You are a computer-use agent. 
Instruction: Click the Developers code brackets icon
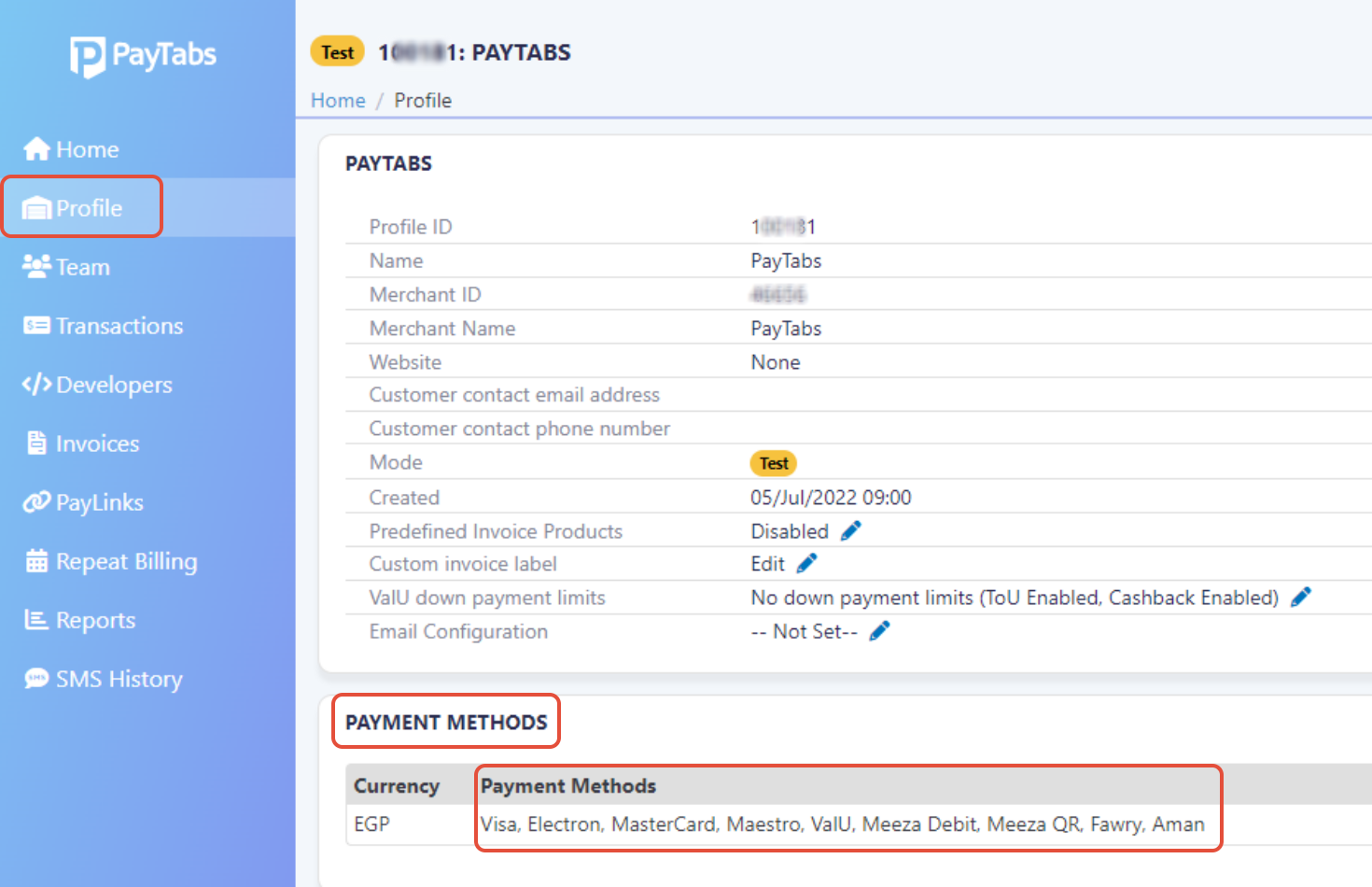[36, 384]
